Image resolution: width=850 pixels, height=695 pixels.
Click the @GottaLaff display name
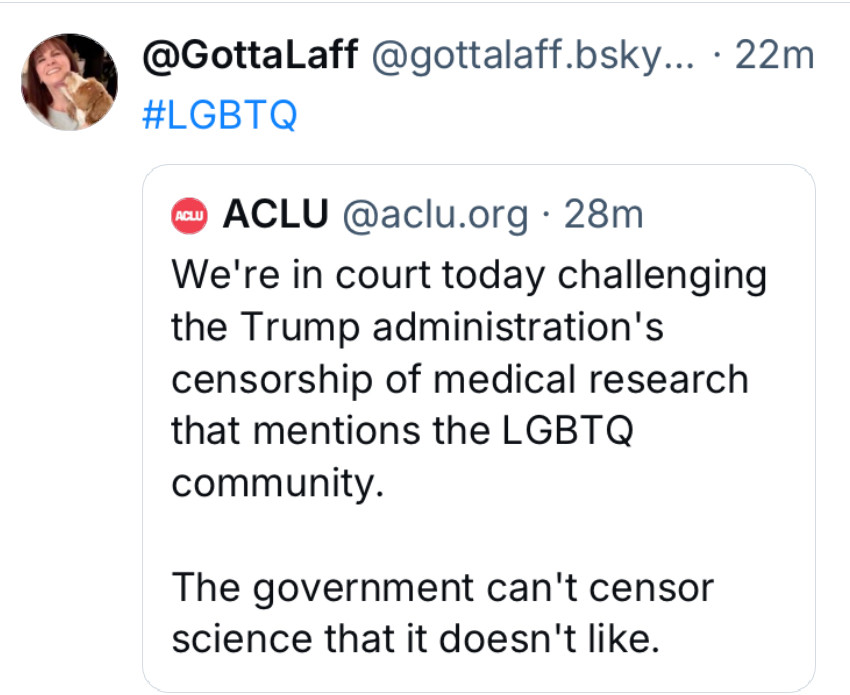pyautogui.click(x=251, y=58)
